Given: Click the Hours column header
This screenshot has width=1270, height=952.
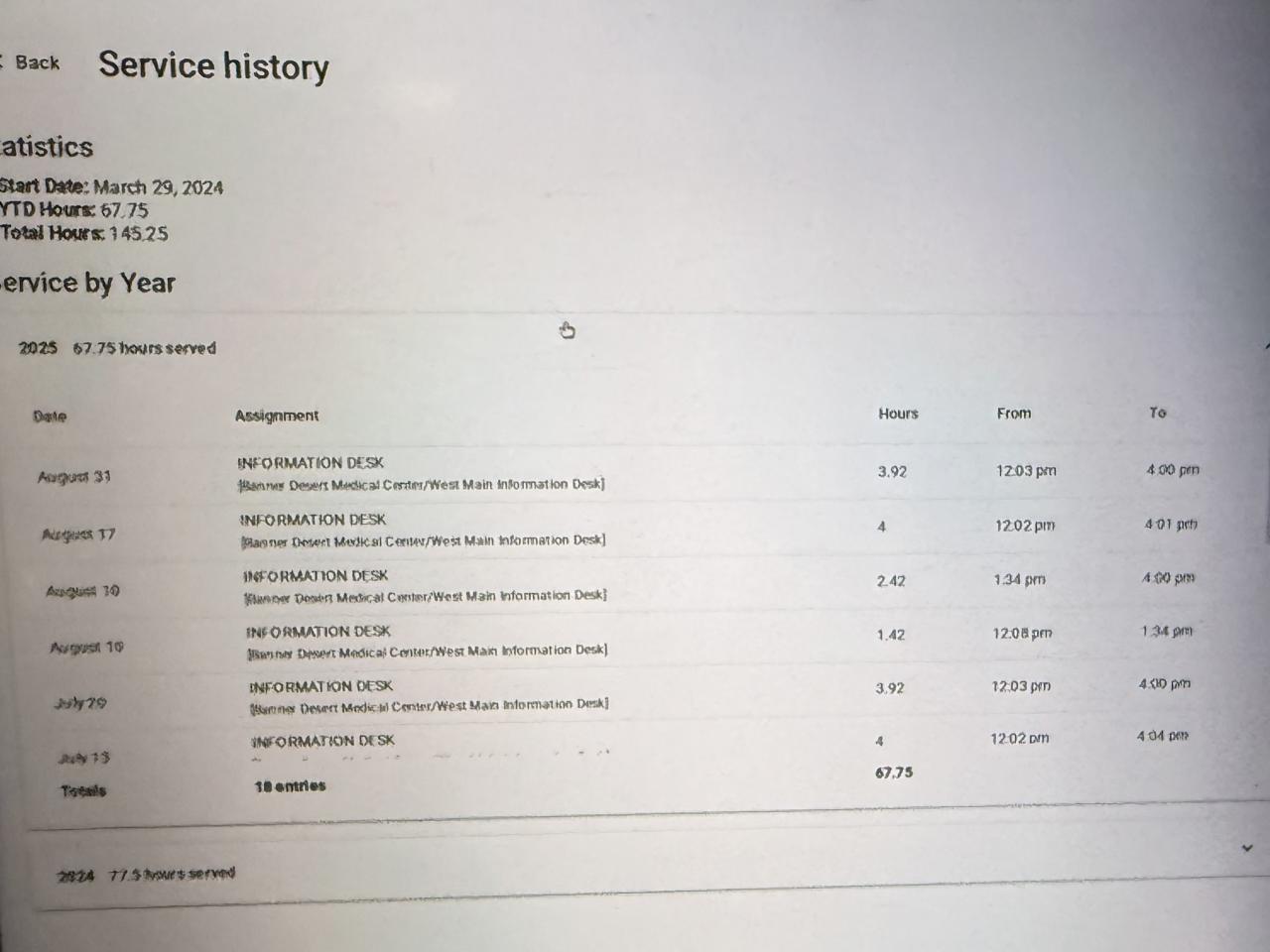Looking at the screenshot, I should coord(898,414).
